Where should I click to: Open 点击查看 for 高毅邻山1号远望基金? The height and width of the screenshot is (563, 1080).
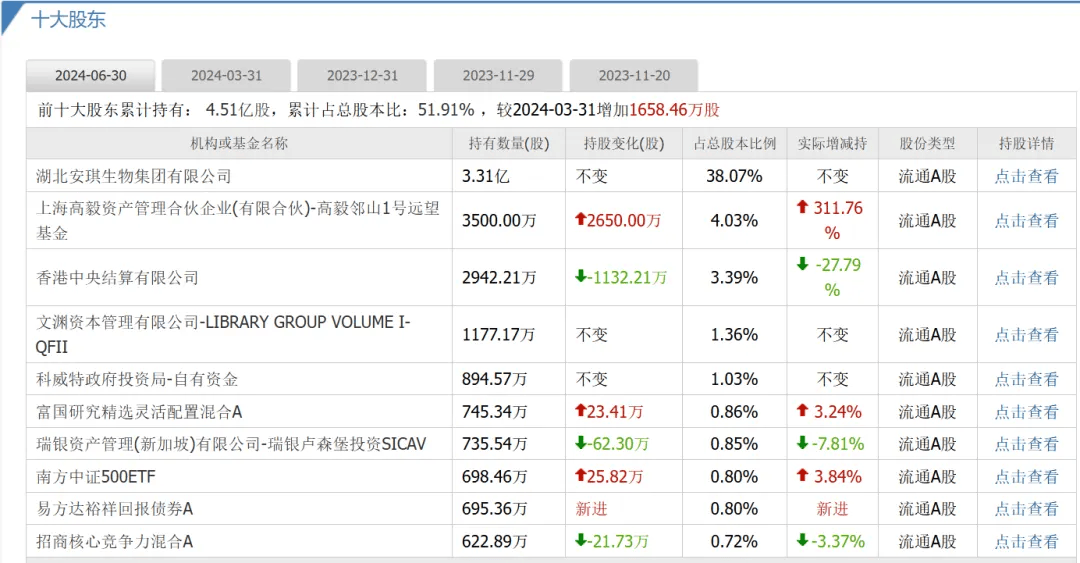[x=1026, y=221]
